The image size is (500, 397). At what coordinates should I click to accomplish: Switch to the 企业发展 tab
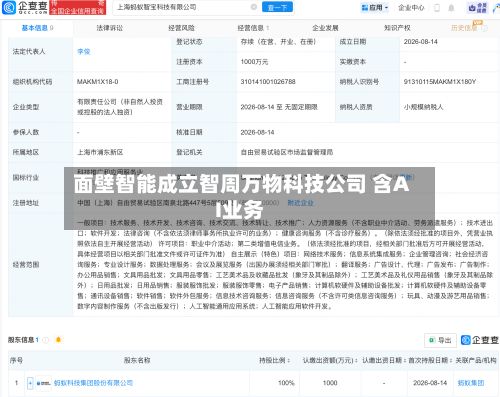tap(325, 28)
